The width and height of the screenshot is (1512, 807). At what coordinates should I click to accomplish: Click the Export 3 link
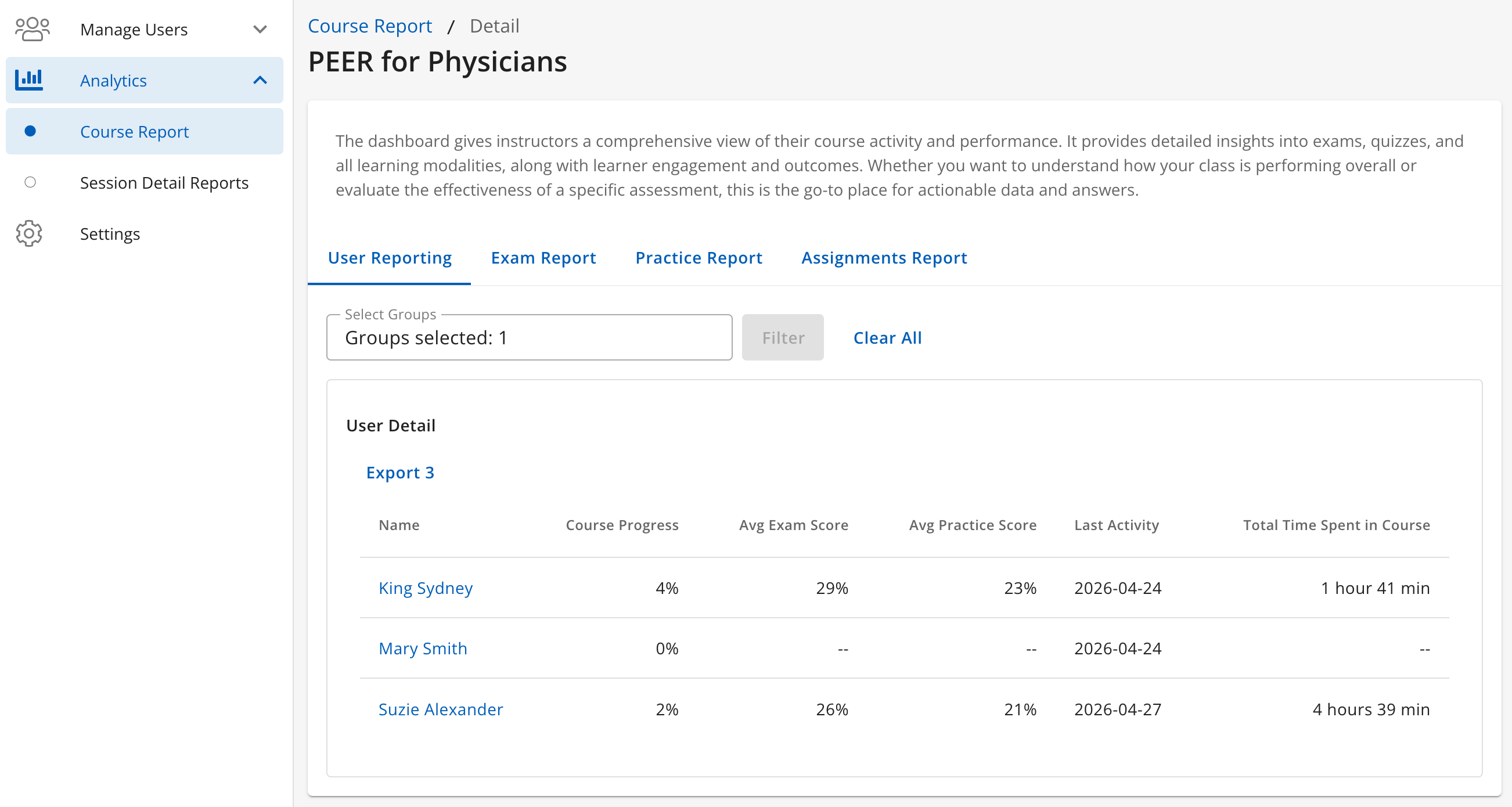400,473
